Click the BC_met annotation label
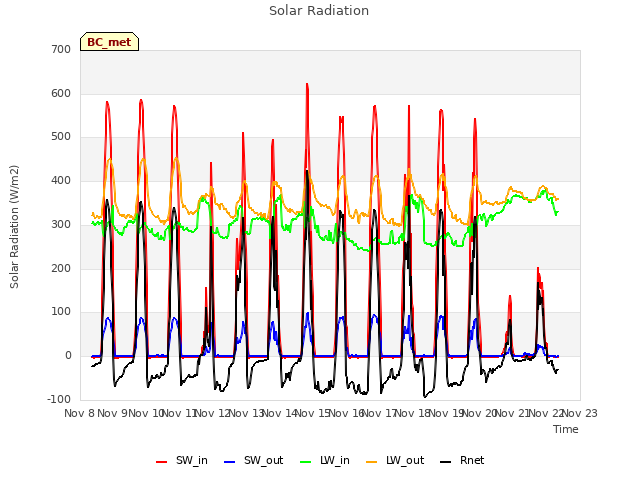This screenshot has width=640, height=480. [109, 42]
